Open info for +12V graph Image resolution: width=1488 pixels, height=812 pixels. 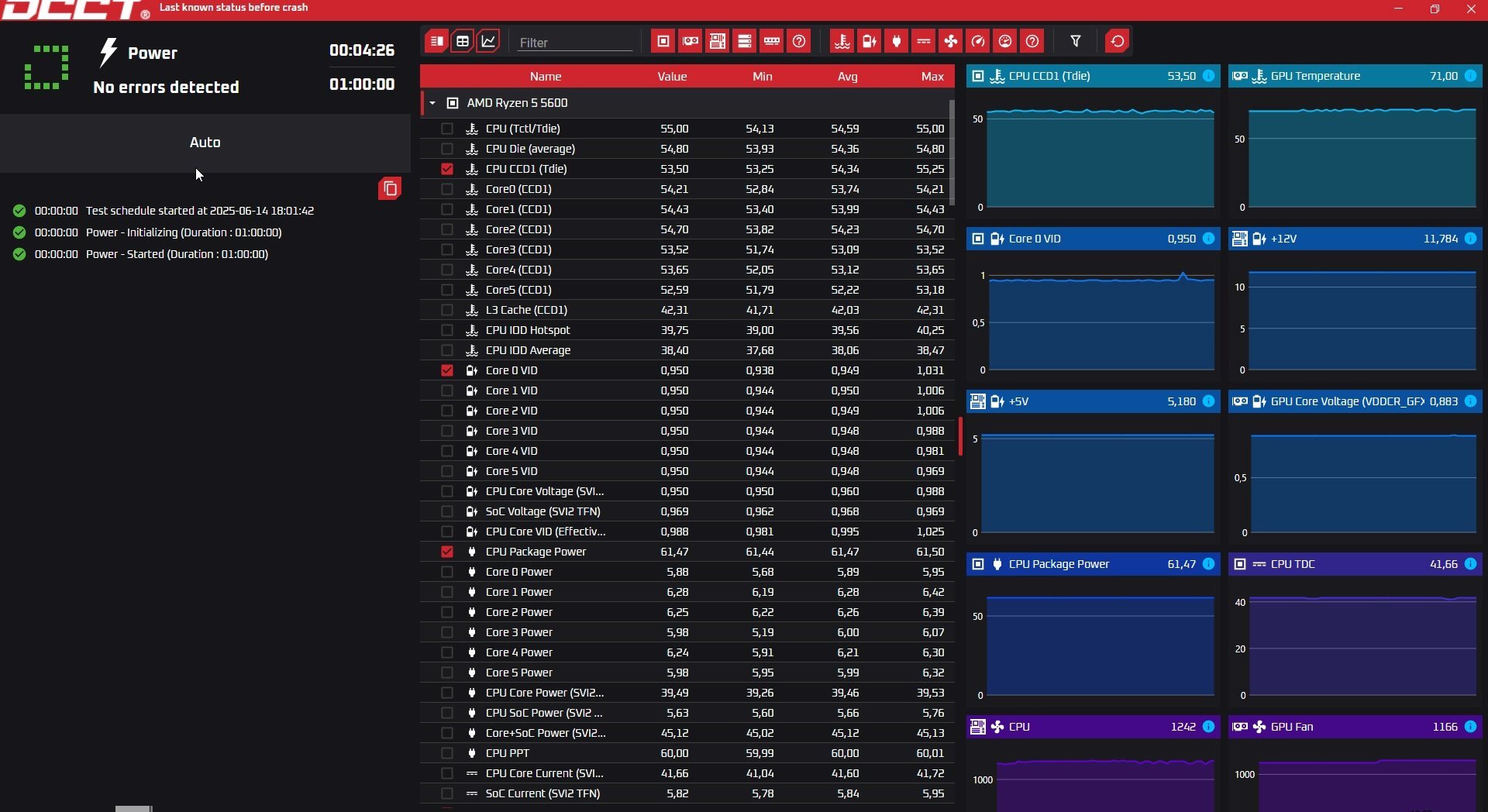(1470, 239)
